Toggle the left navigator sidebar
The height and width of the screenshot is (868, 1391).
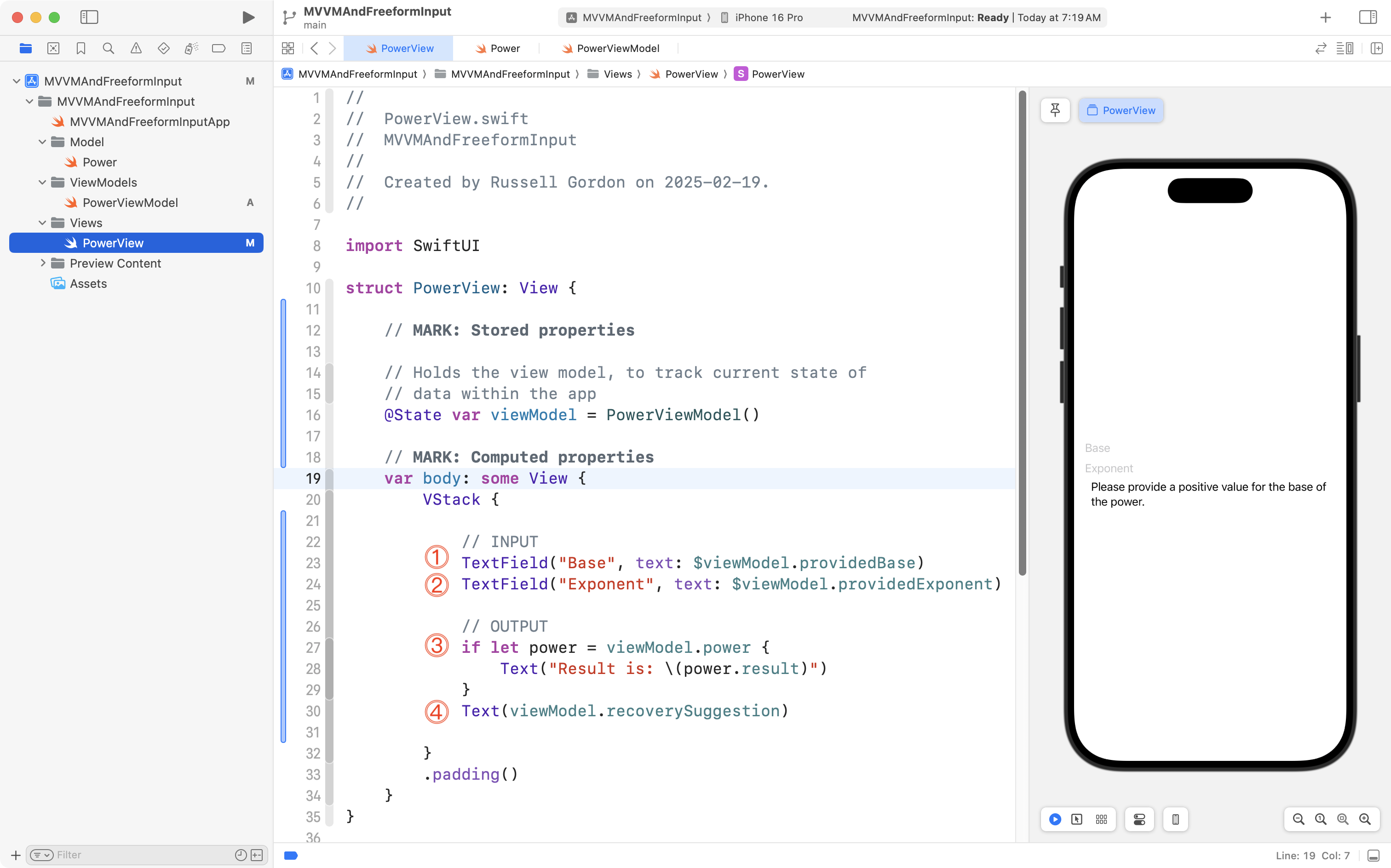tap(89, 17)
